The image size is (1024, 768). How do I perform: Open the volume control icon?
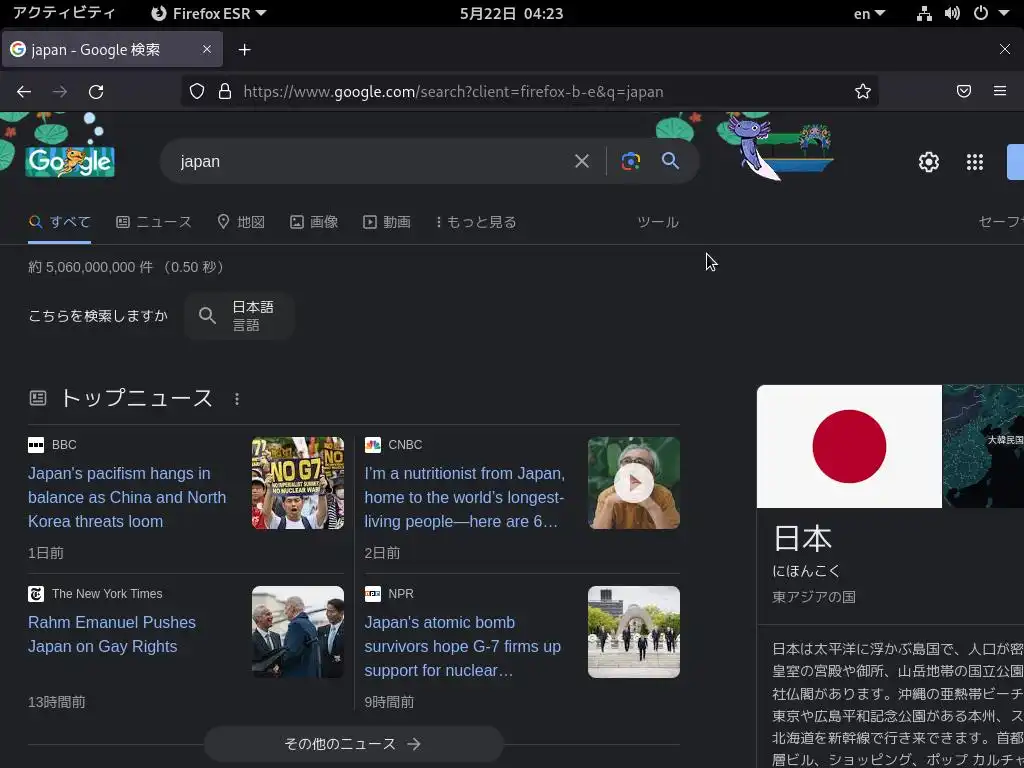click(952, 13)
